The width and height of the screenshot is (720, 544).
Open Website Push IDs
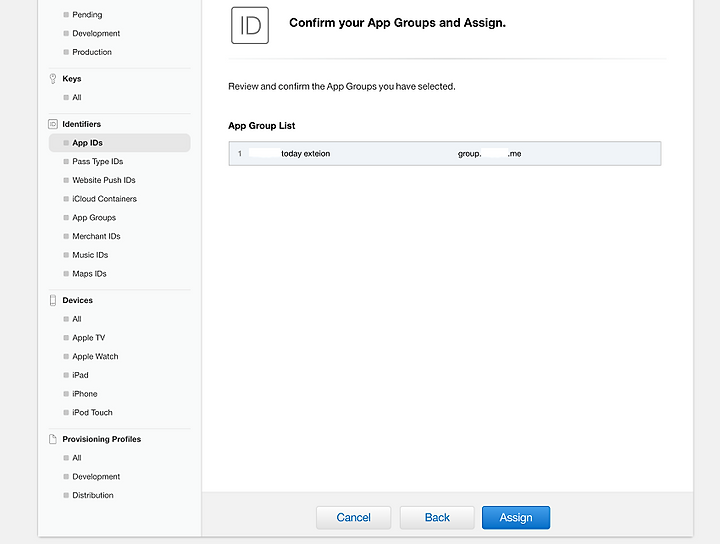click(104, 180)
